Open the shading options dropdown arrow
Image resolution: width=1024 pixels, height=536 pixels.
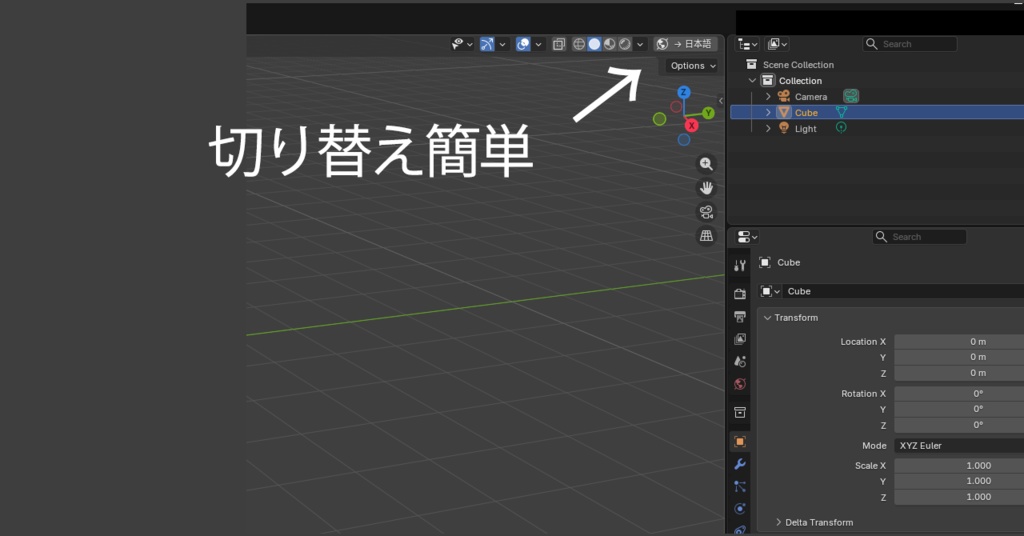point(640,44)
